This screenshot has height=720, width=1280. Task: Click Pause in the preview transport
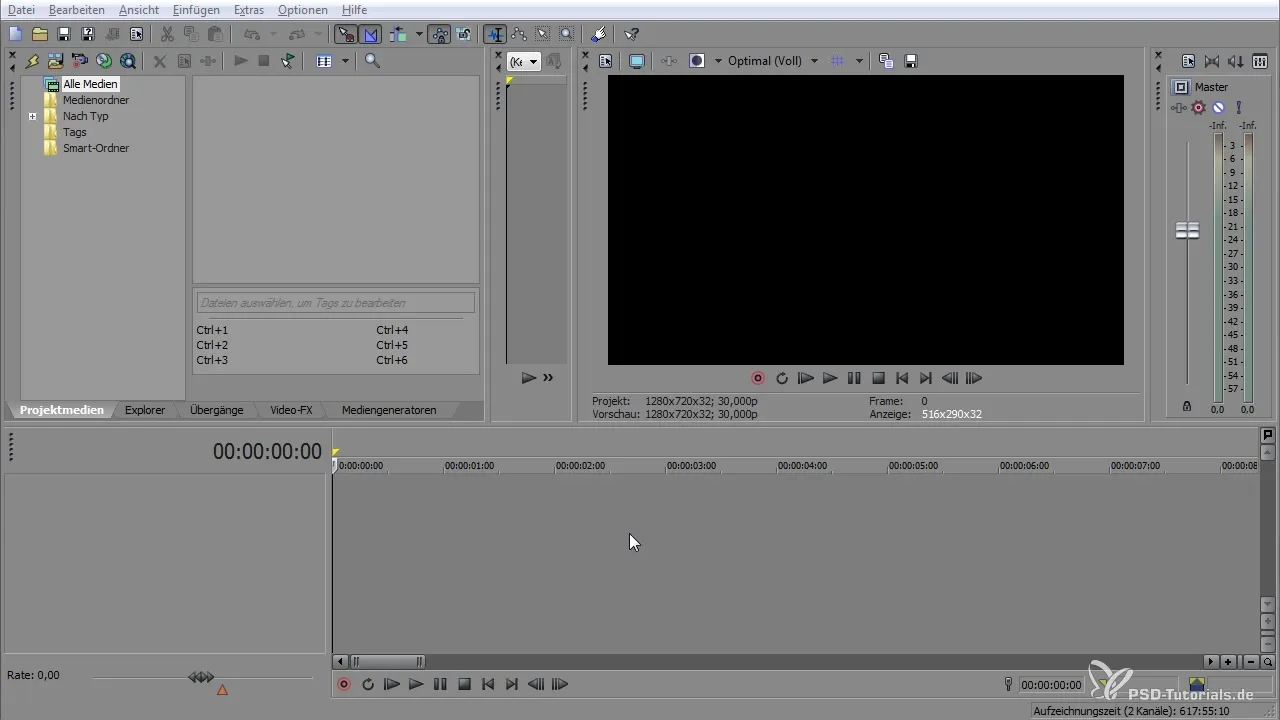[x=854, y=378]
